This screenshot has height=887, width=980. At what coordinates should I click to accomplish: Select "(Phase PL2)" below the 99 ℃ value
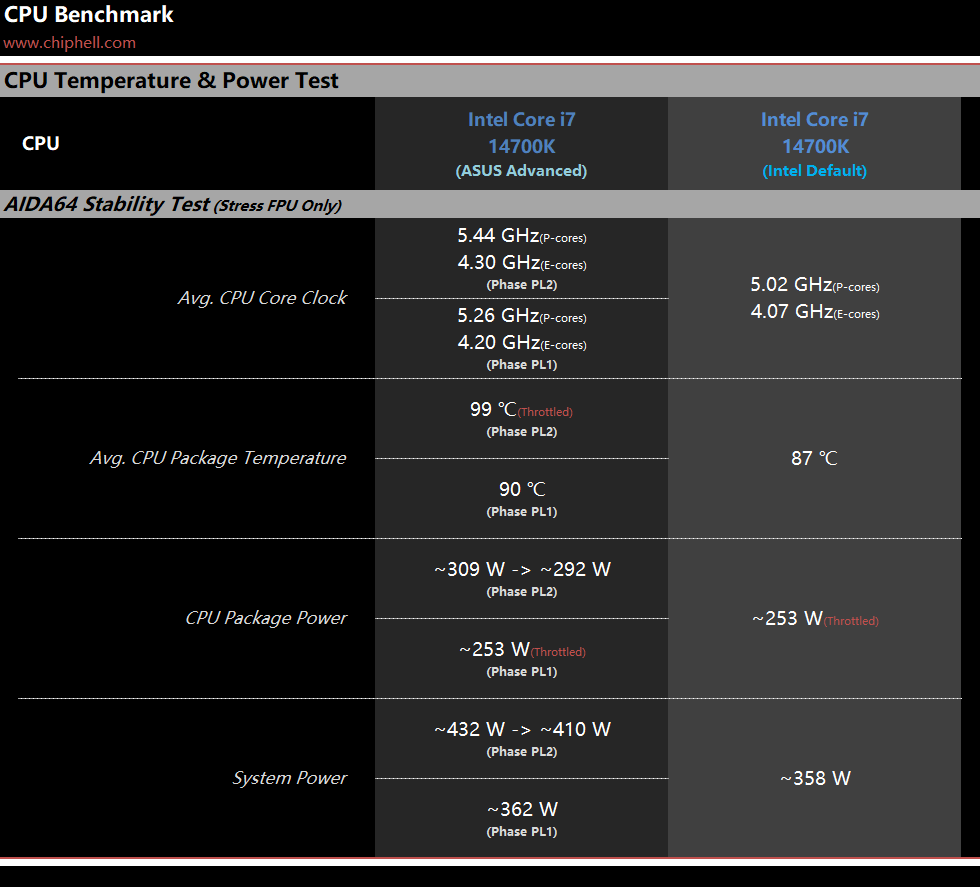coord(522,431)
